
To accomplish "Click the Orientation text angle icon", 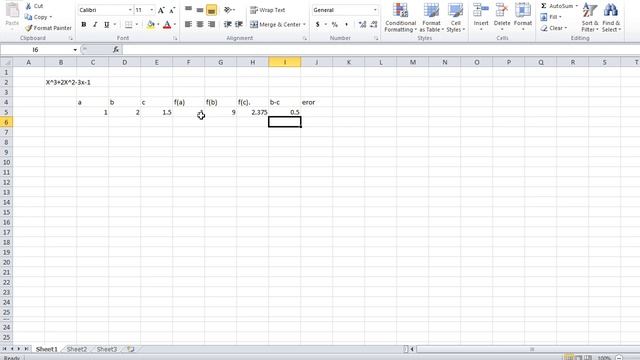I will point(229,10).
